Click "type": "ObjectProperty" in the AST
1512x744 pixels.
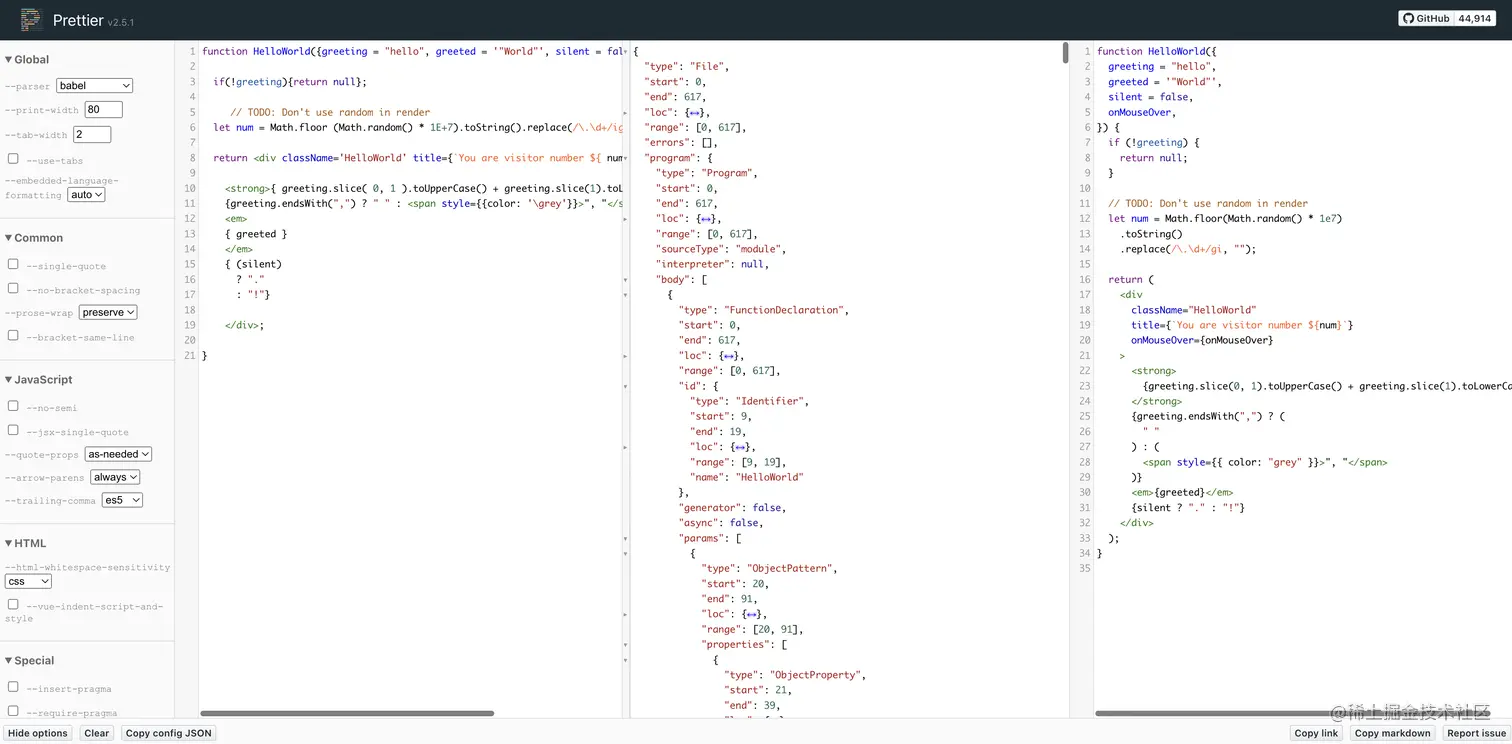point(794,675)
